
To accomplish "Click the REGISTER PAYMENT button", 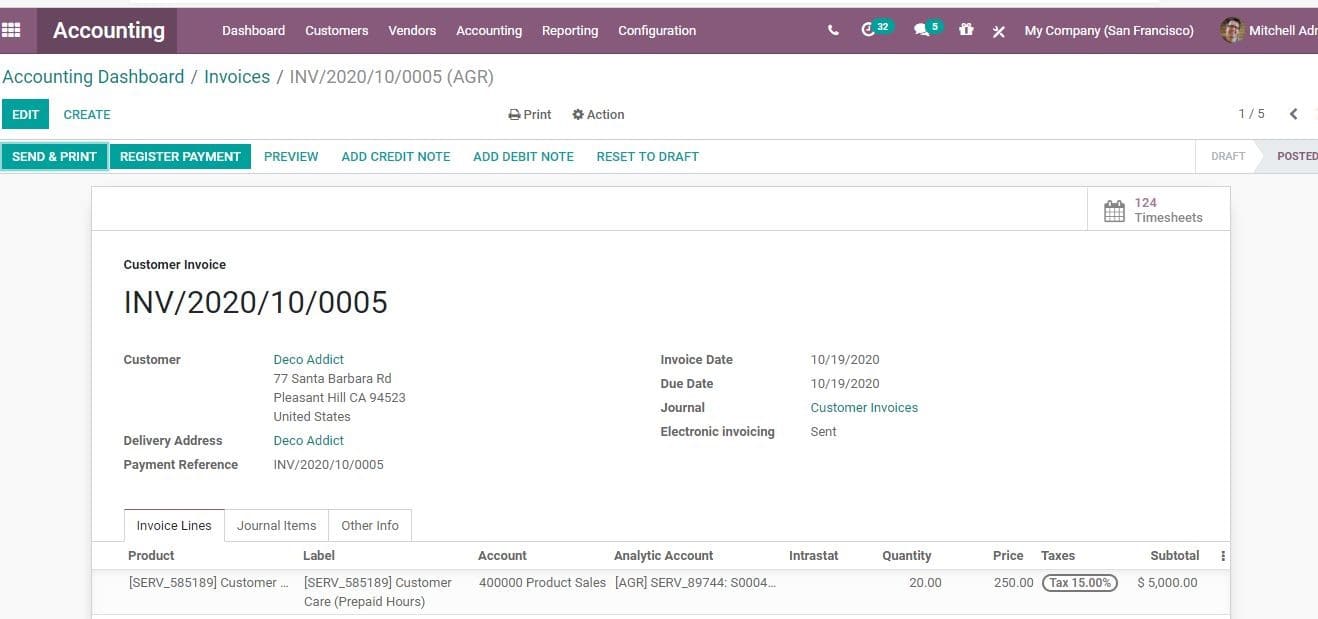I will click(180, 156).
